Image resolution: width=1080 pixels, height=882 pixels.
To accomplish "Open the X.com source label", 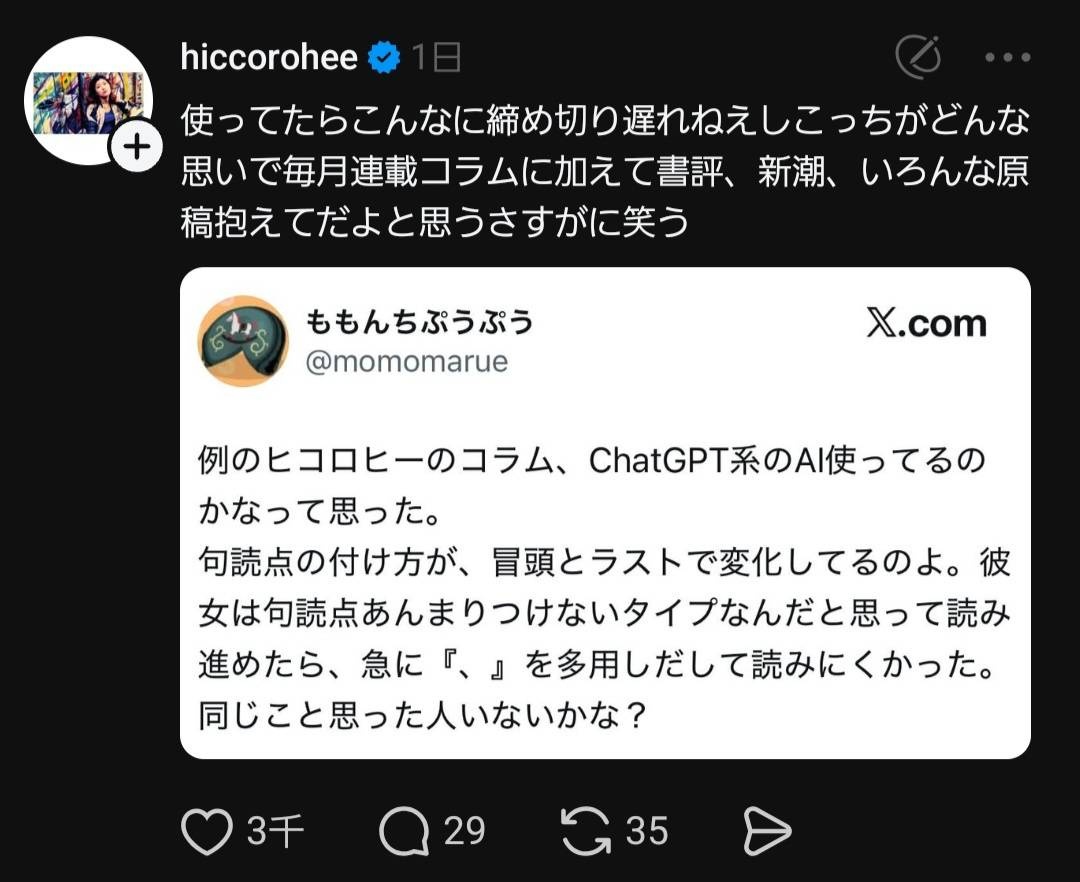I will [x=926, y=323].
